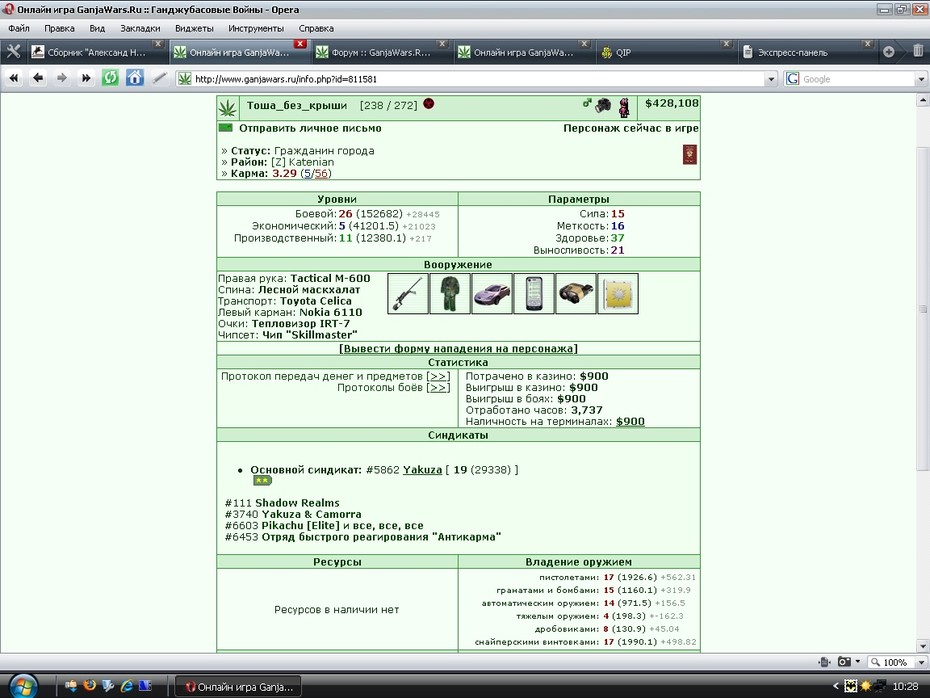Viewport: 930px width, 698px height.
Task: Show hidden system tray icons arrow
Action: [x=836, y=686]
